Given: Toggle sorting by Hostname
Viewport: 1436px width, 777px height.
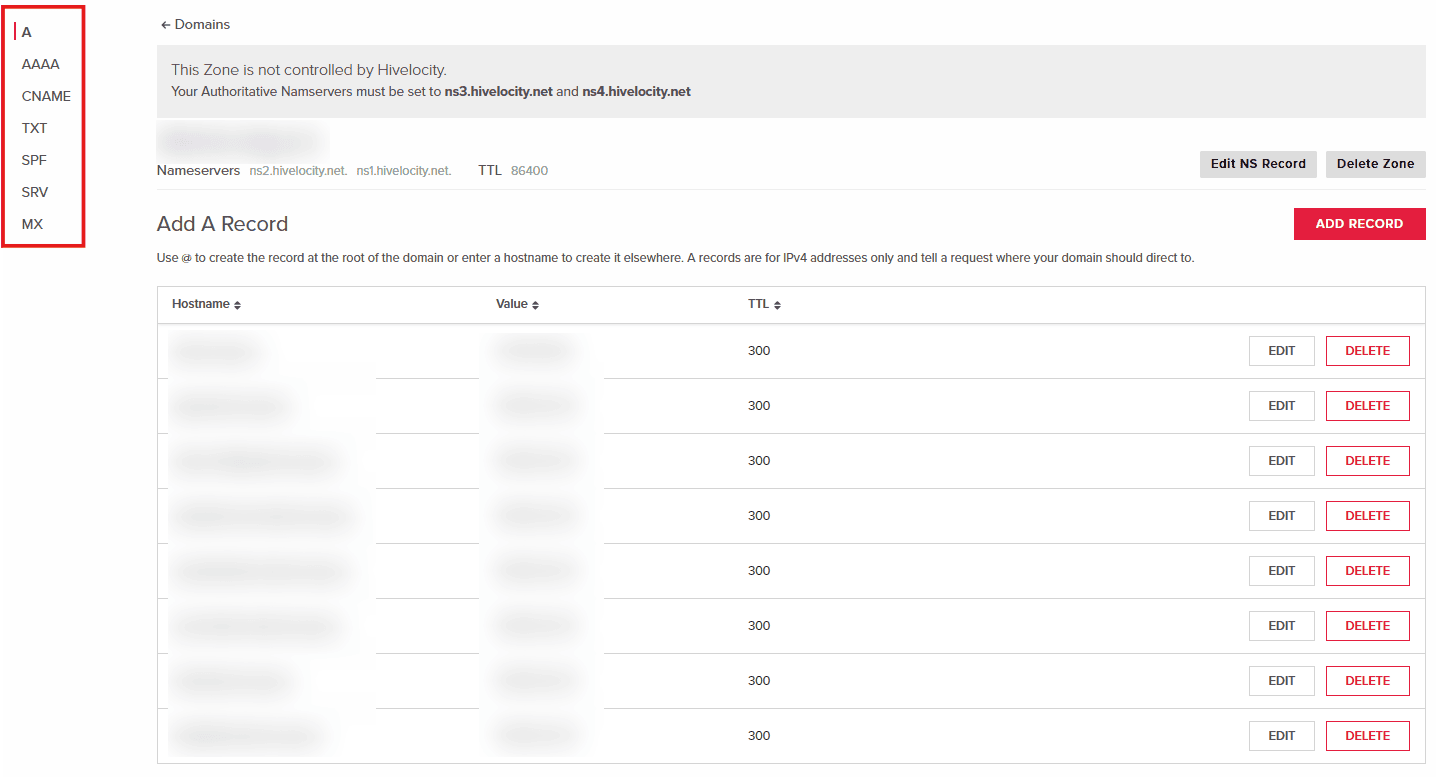Looking at the screenshot, I should (205, 304).
